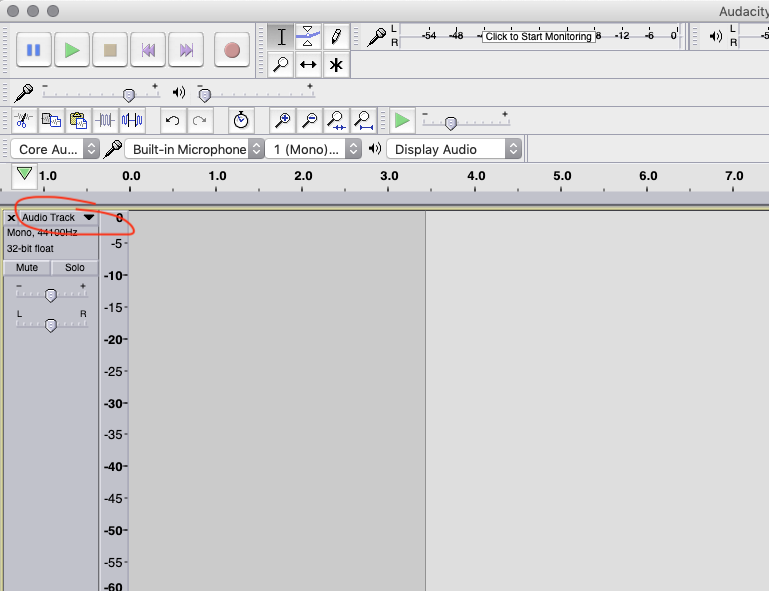Click the Stop transport button
The height and width of the screenshot is (591, 769).
(x=110, y=50)
